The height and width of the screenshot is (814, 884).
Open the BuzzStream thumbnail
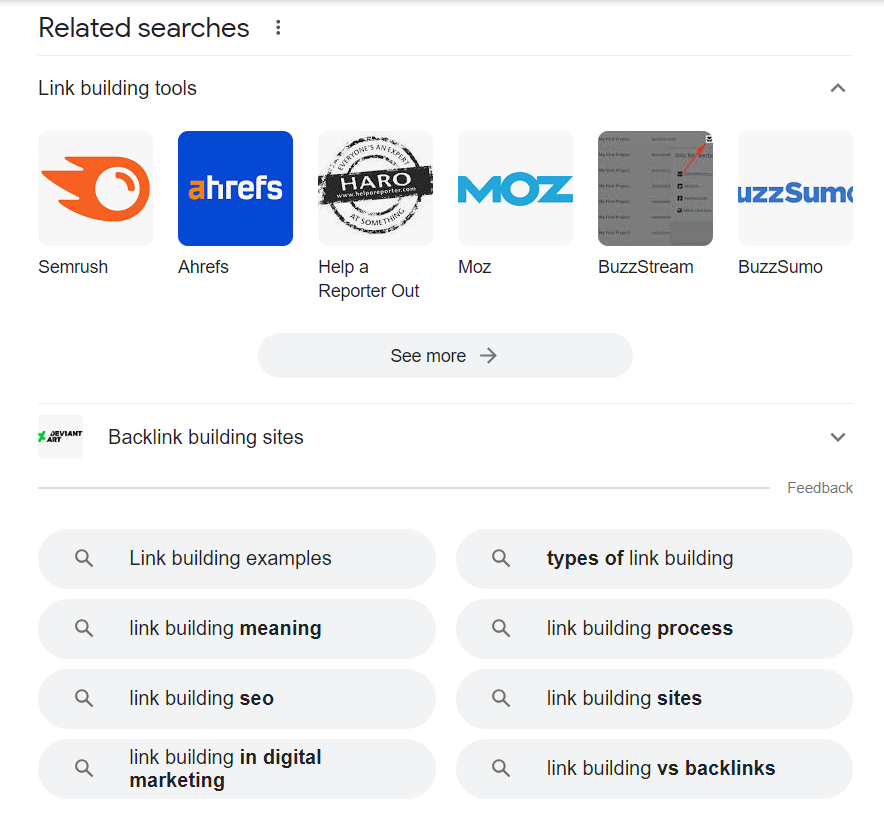(655, 189)
